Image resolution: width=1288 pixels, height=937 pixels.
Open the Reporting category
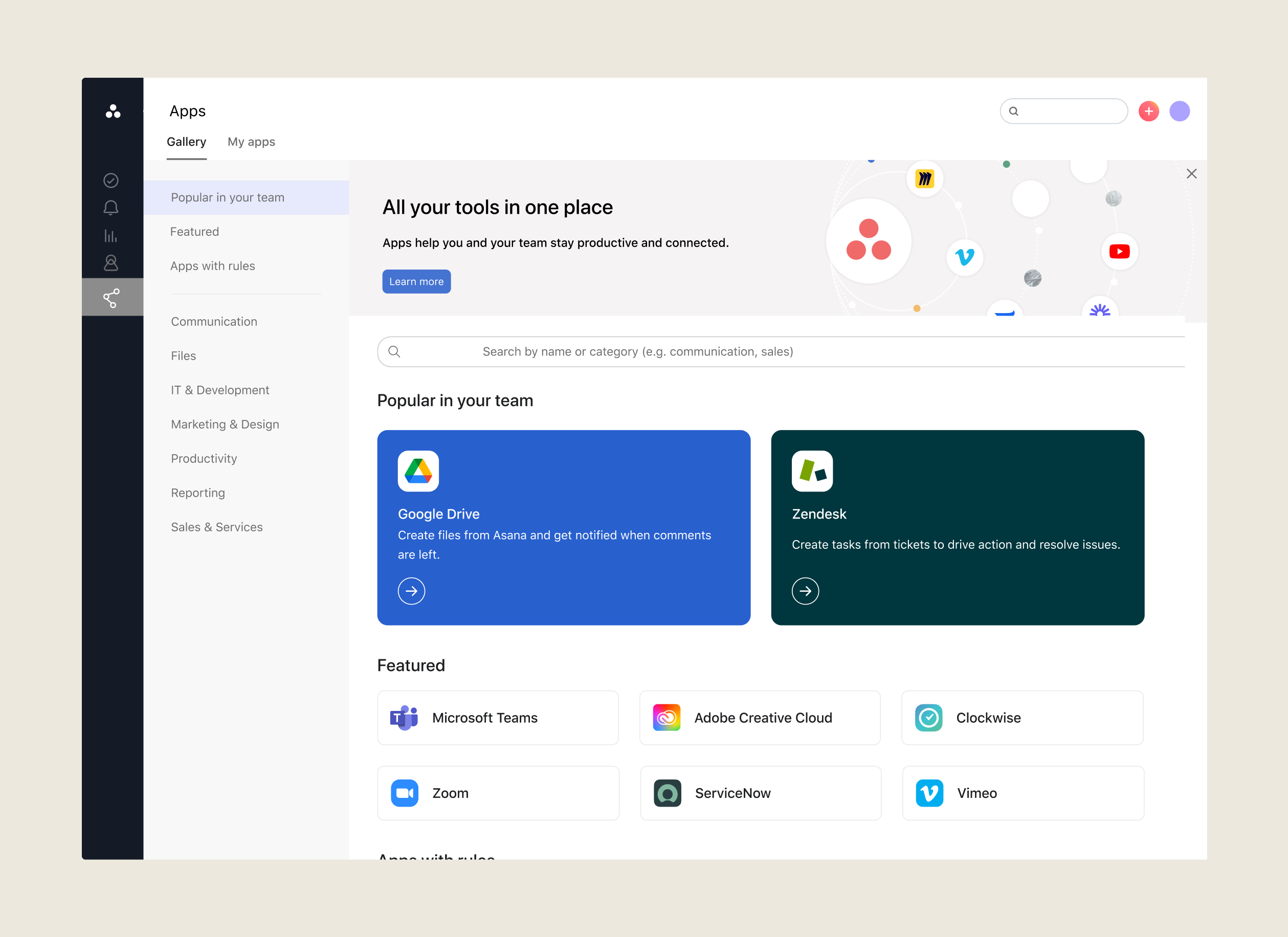tap(198, 493)
